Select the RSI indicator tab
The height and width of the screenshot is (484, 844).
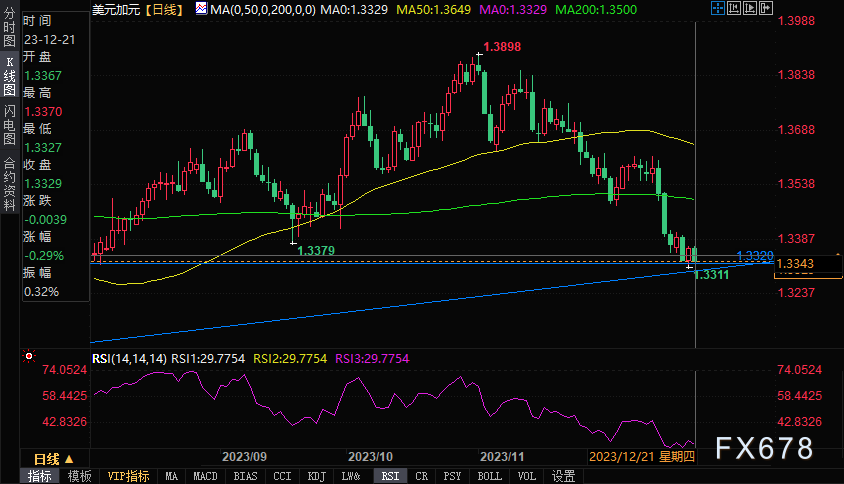tap(390, 476)
